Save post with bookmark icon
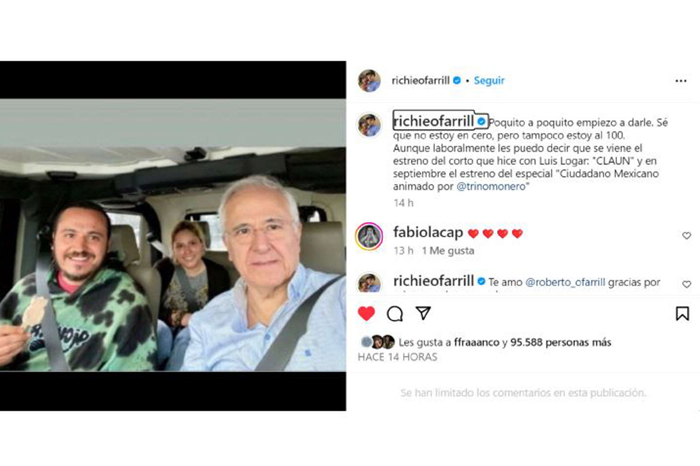Screen dimensions: 700x466 click(682, 313)
